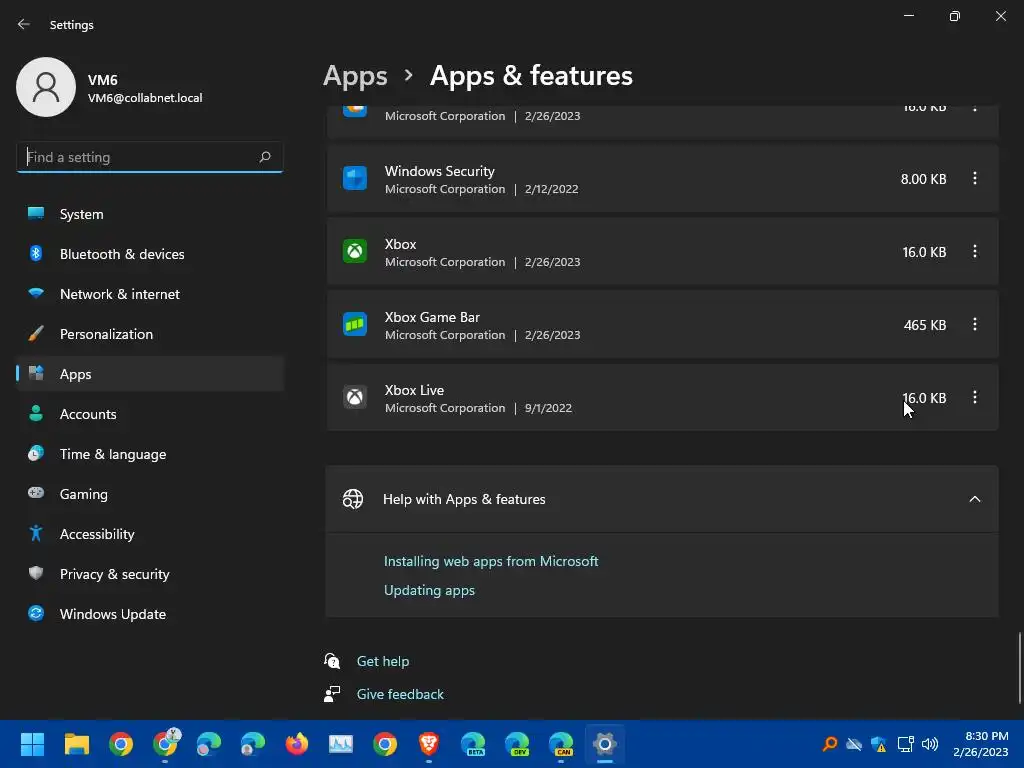The width and height of the screenshot is (1024, 768).
Task: Click the Windows Security 8.00 KB size
Action: [x=923, y=179]
